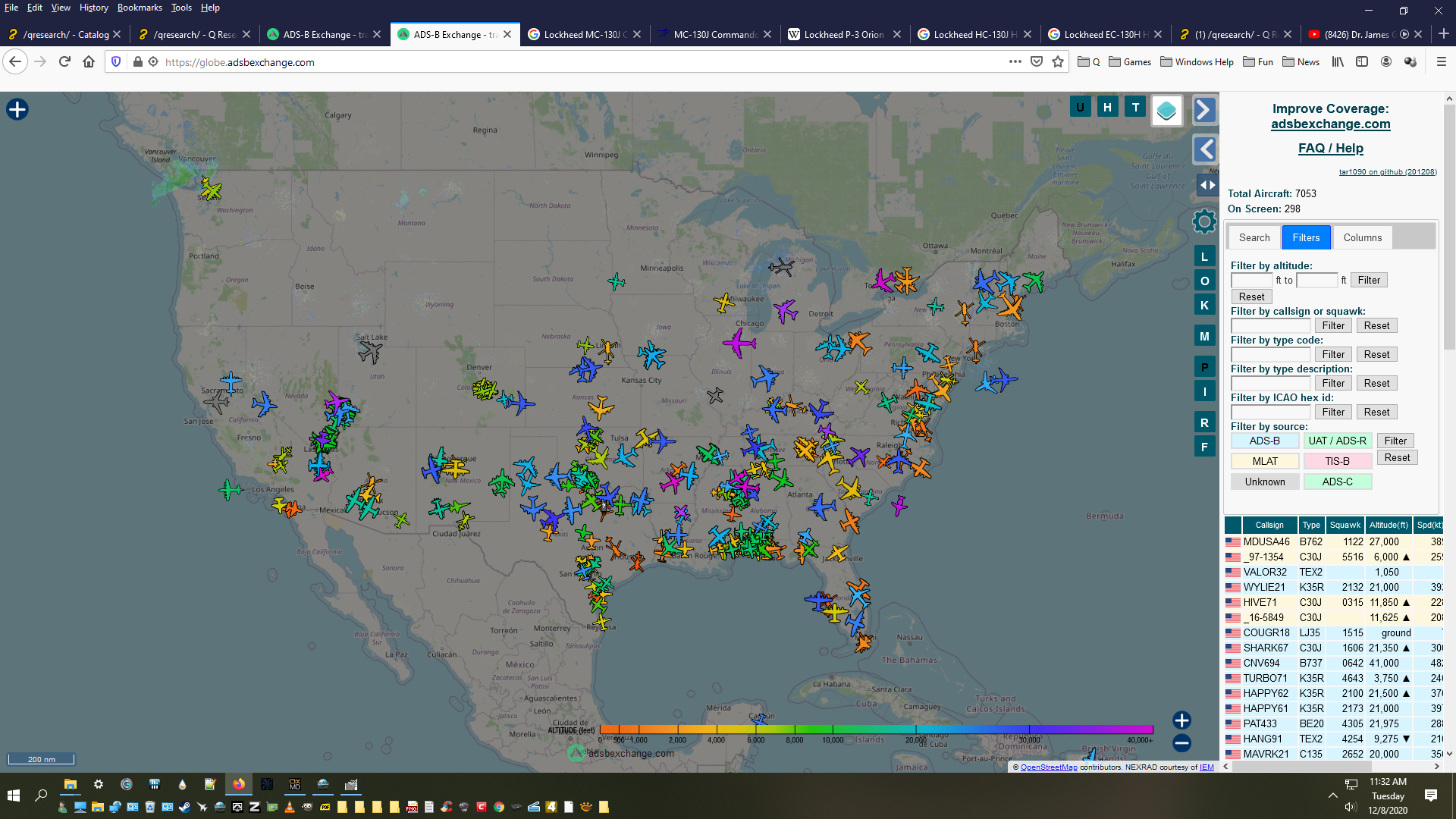Click the U map toggle button

click(x=1080, y=107)
